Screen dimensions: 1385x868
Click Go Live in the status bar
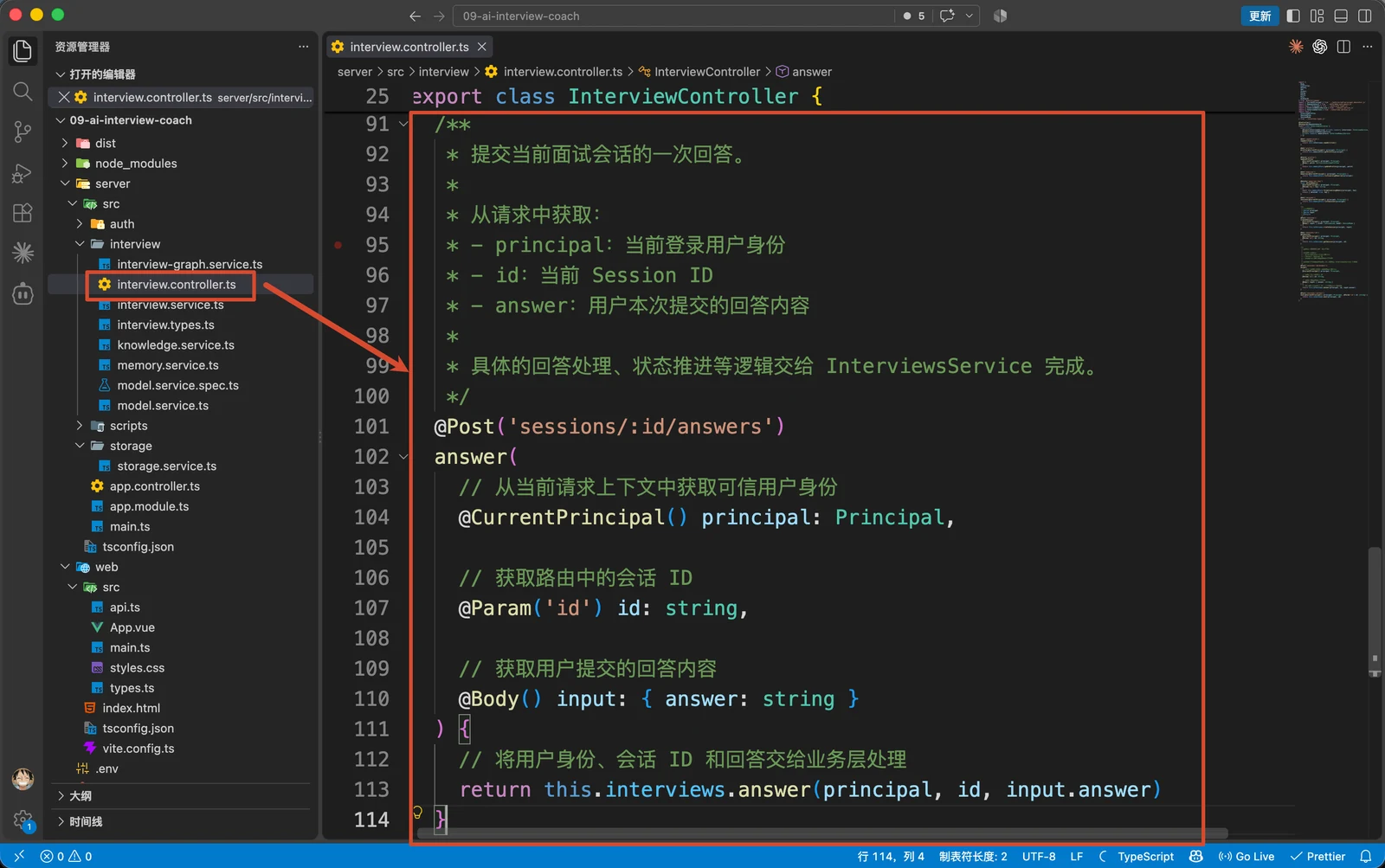(x=1246, y=856)
